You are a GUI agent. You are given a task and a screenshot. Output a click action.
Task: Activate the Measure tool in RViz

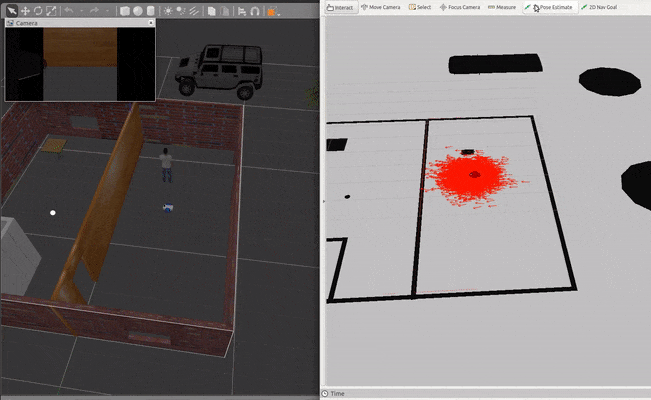click(502, 7)
